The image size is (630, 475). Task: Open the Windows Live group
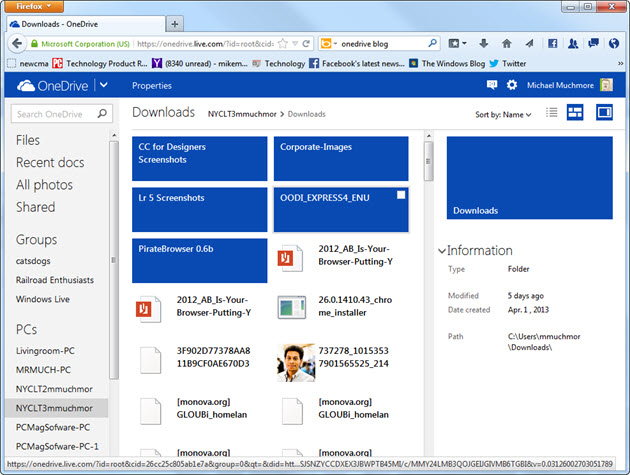(x=43, y=299)
